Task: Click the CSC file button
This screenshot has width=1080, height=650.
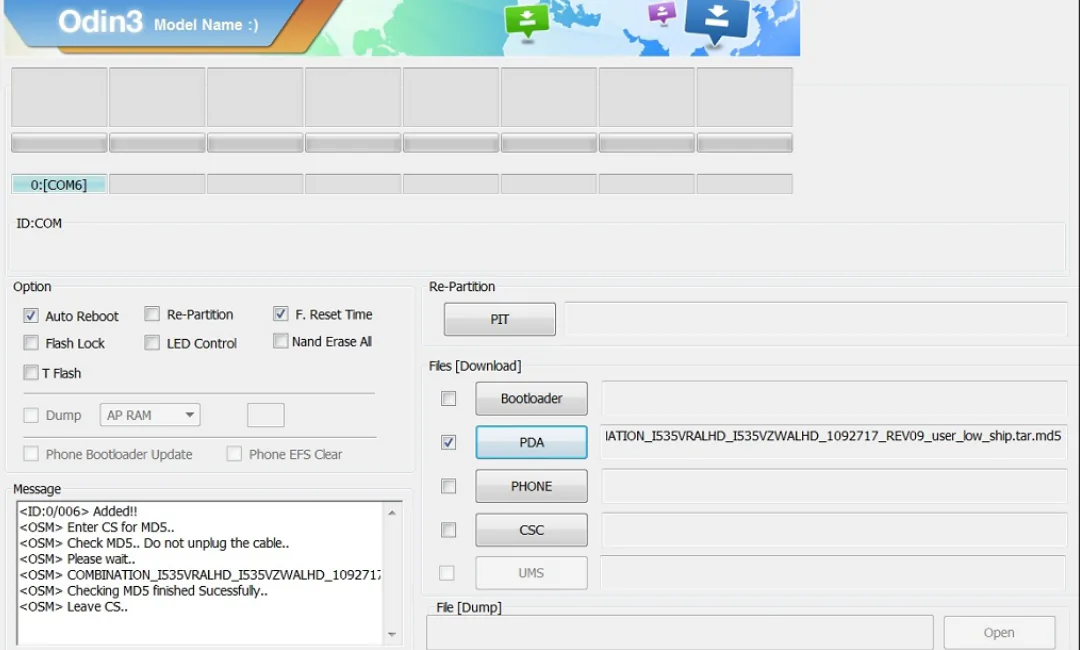Action: pos(531,530)
